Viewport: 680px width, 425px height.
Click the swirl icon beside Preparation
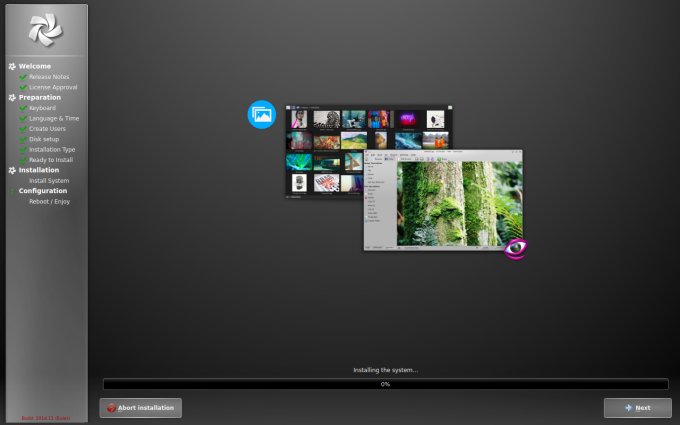pyautogui.click(x=12, y=98)
